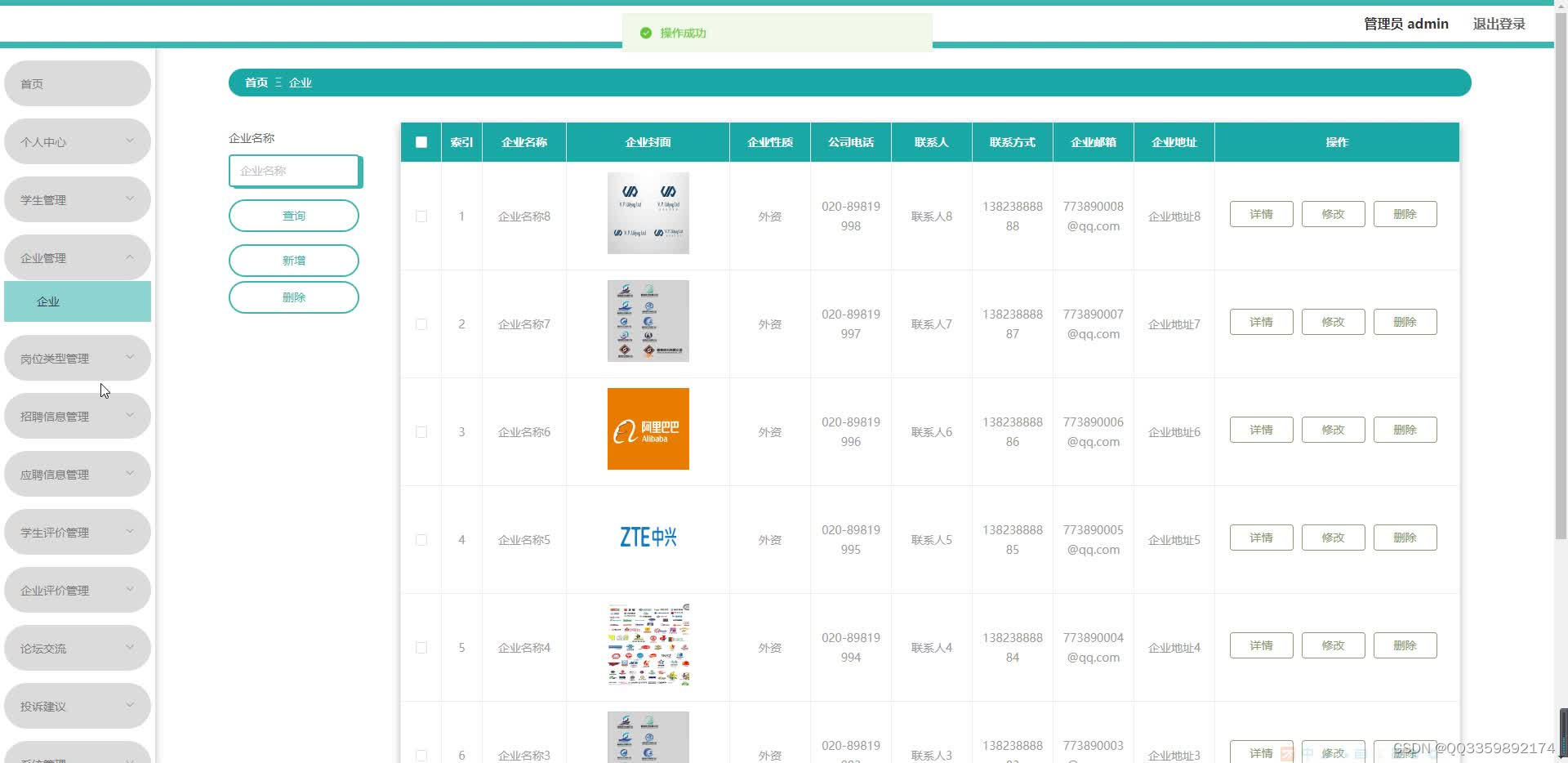Viewport: 1568px width, 763px height.
Task: Check the checkbox for 企业名称8 row
Action: click(421, 216)
